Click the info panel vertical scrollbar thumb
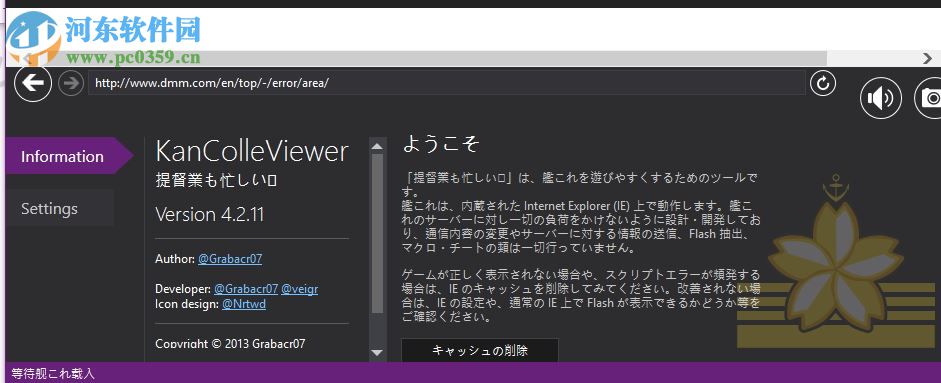 tap(377, 233)
